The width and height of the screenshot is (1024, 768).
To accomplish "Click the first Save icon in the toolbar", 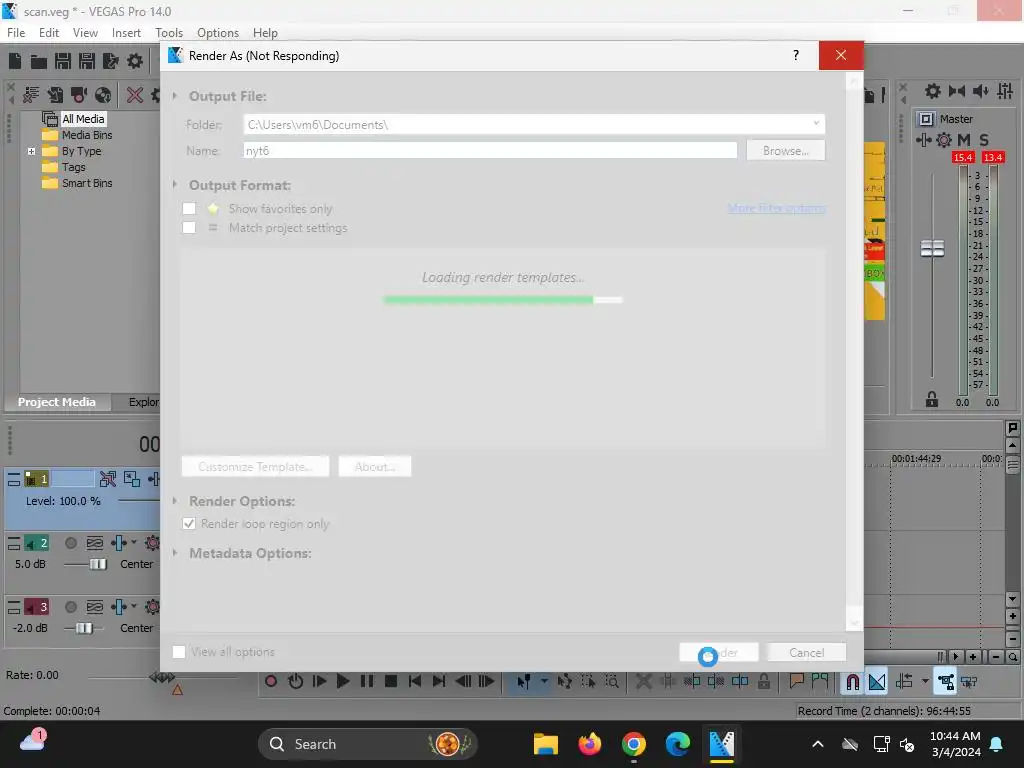I will (63, 61).
